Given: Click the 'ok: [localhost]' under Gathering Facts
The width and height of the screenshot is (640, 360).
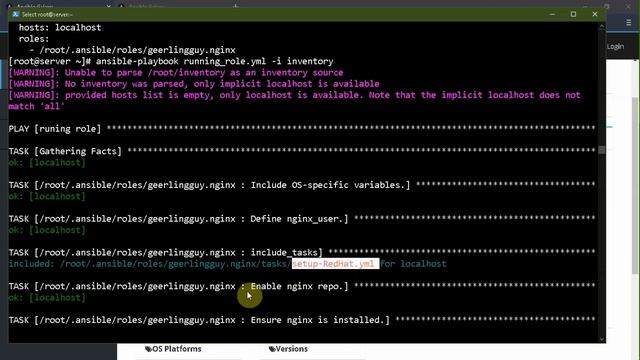Looking at the screenshot, I should [47, 162].
